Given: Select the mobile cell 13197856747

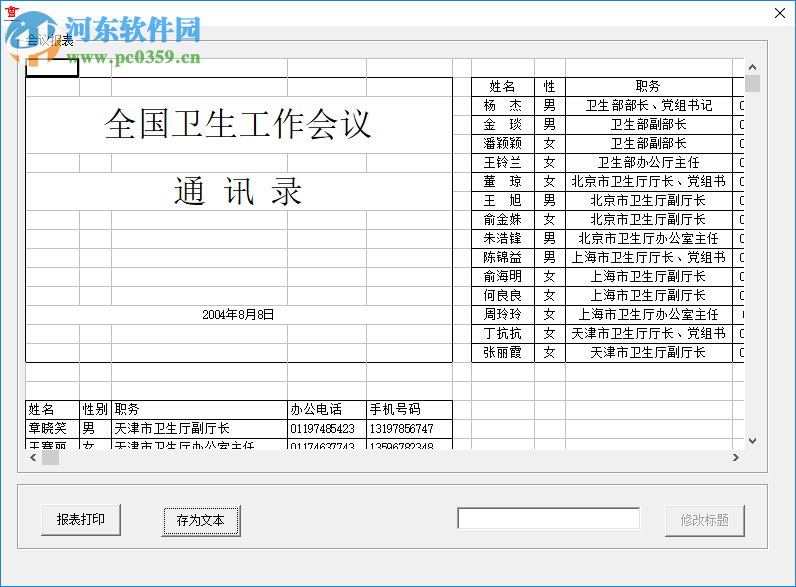Looking at the screenshot, I should [409, 429].
